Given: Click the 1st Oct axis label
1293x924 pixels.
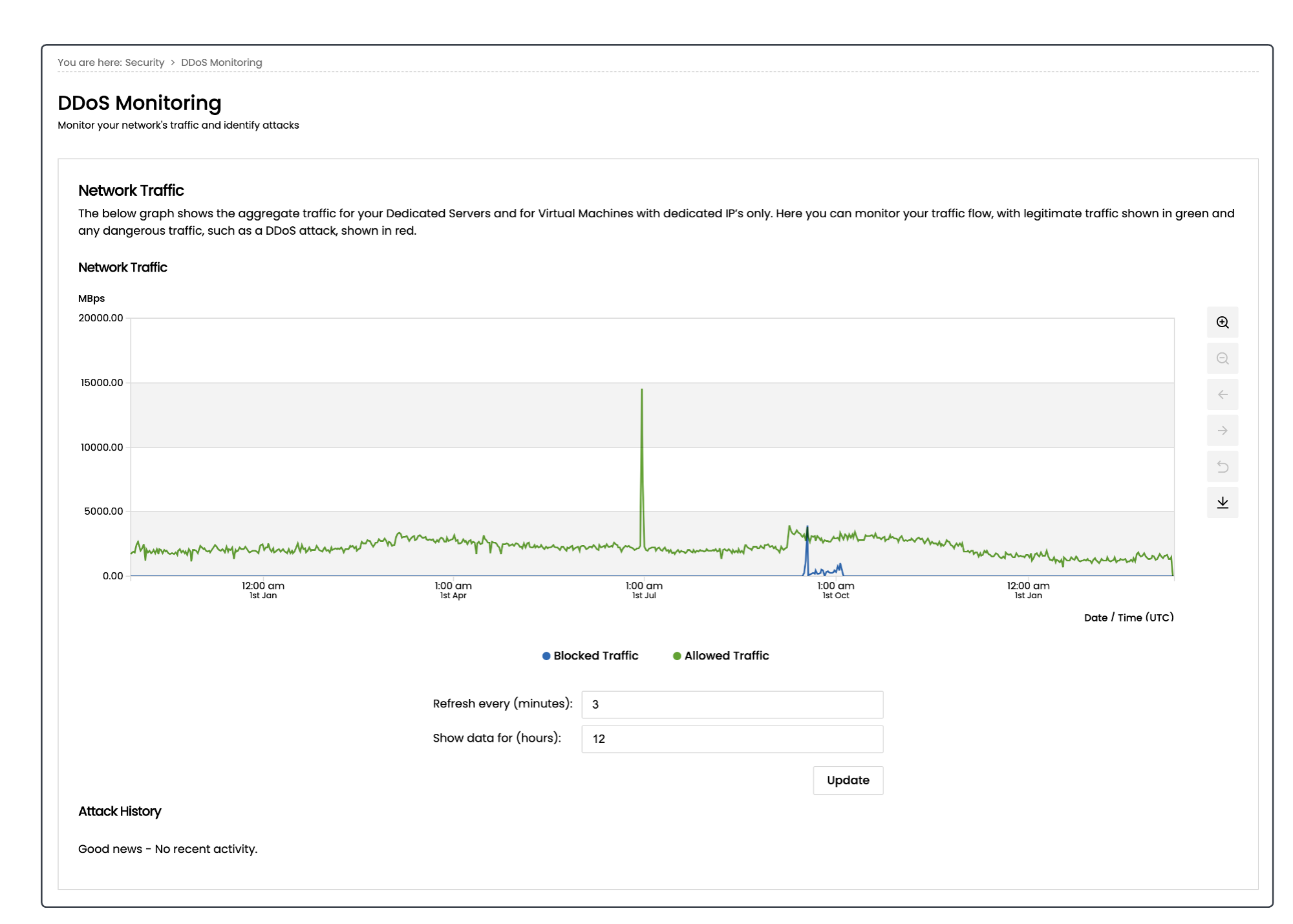Looking at the screenshot, I should coord(835,596).
